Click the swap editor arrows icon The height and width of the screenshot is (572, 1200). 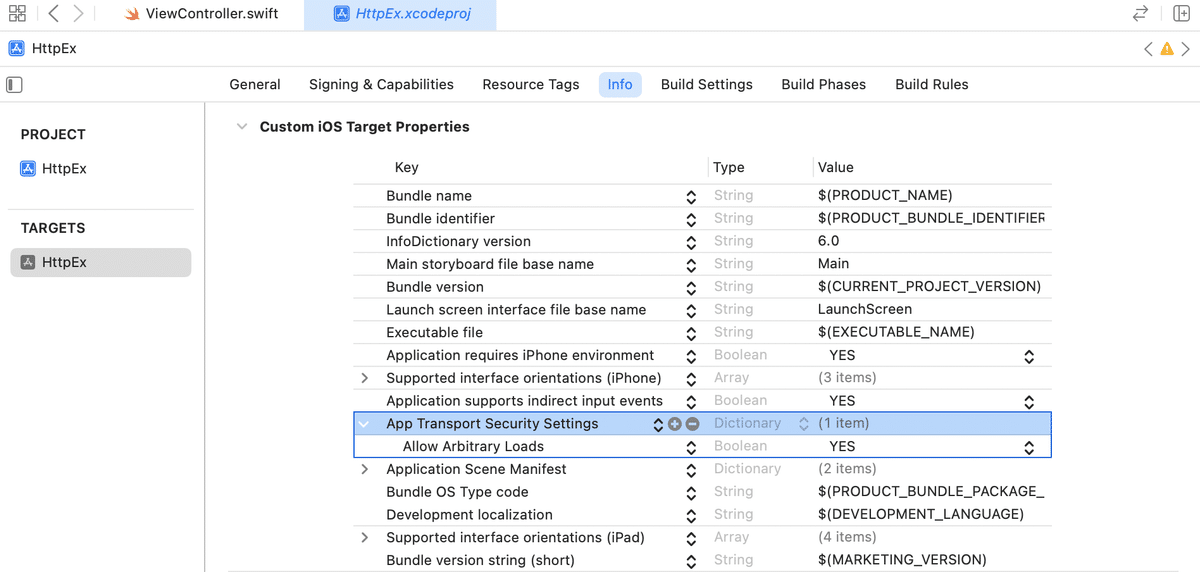(x=1140, y=14)
